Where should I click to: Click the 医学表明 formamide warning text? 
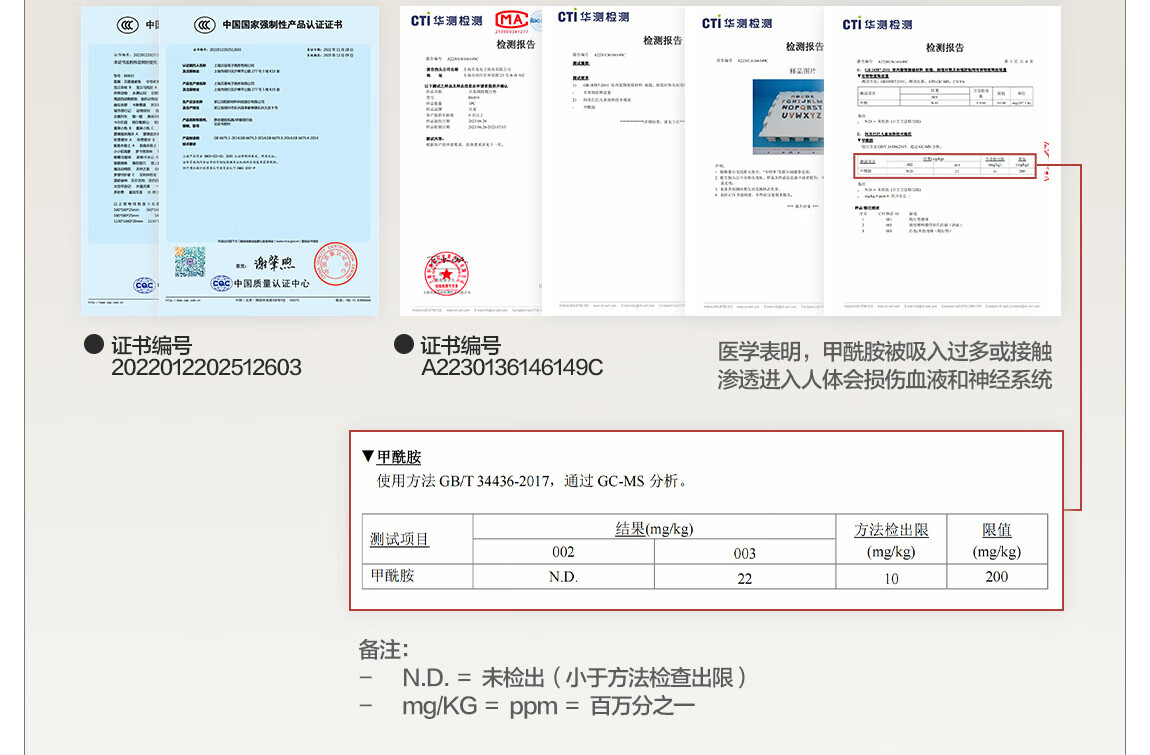(885, 365)
